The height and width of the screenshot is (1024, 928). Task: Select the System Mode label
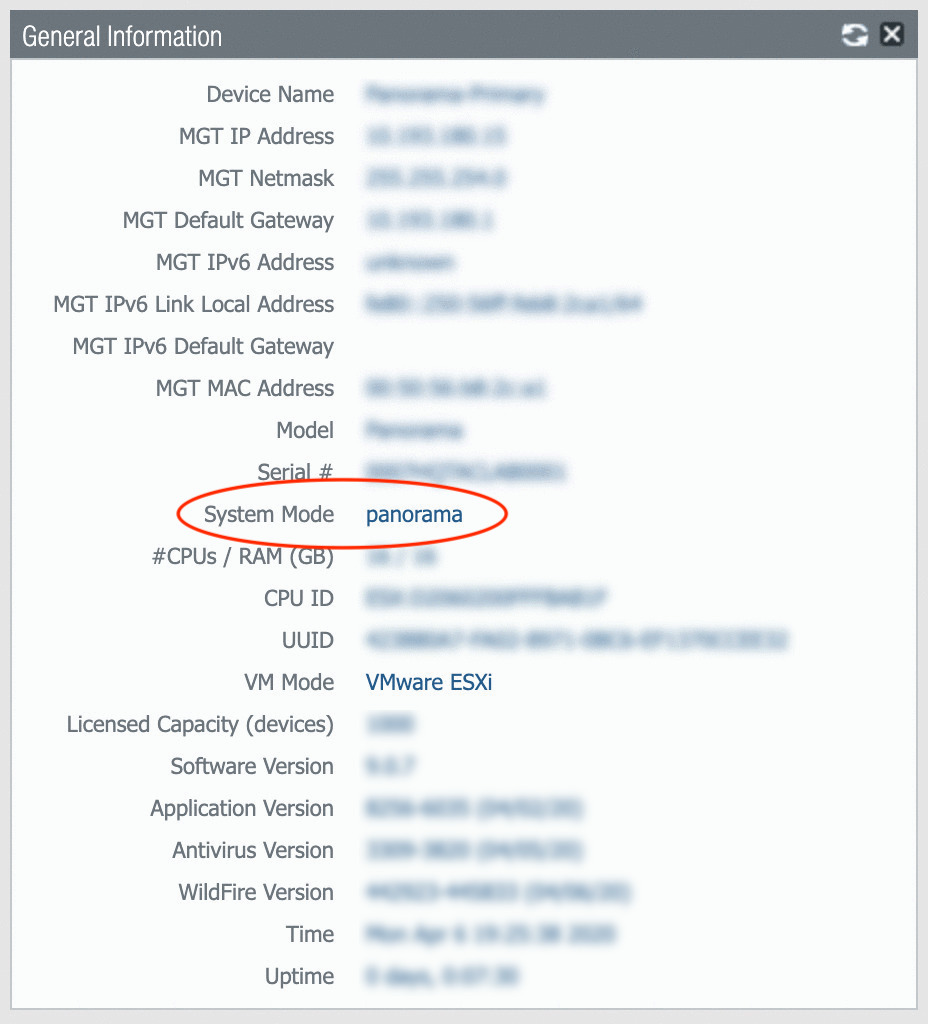[x=269, y=515]
